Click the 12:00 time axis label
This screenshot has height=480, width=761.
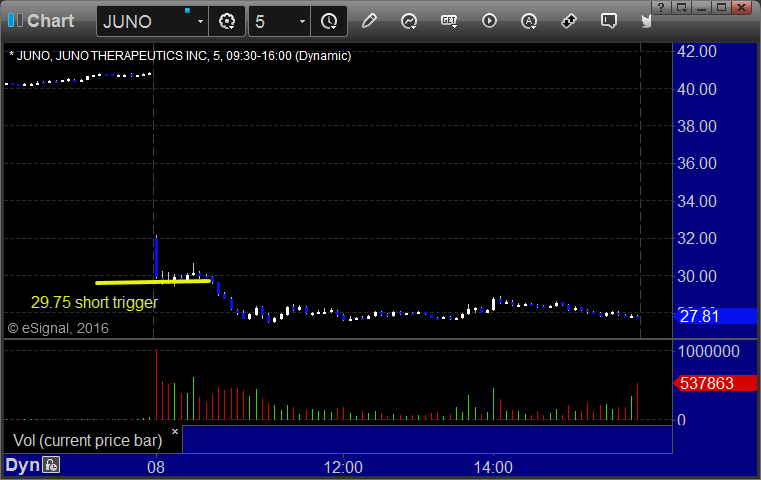point(343,467)
